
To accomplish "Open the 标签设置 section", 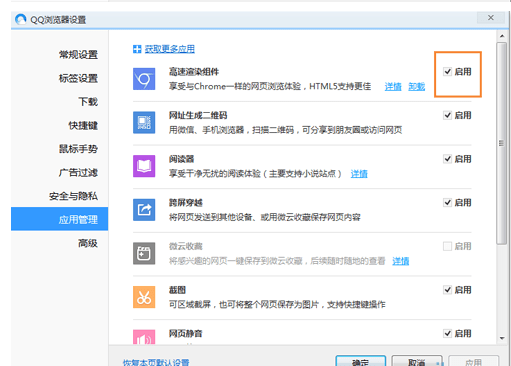I will (78, 78).
